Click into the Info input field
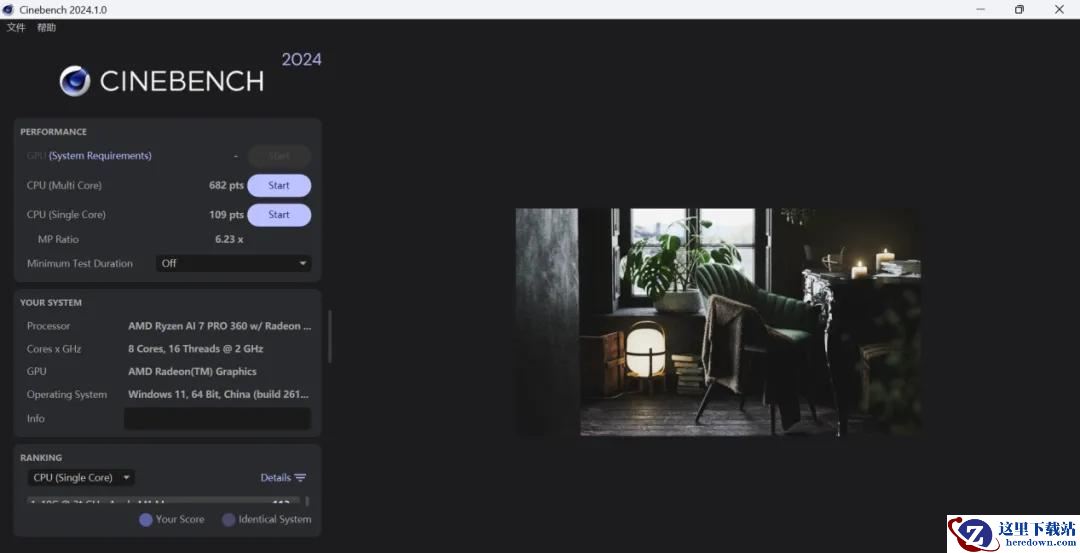 [x=217, y=418]
